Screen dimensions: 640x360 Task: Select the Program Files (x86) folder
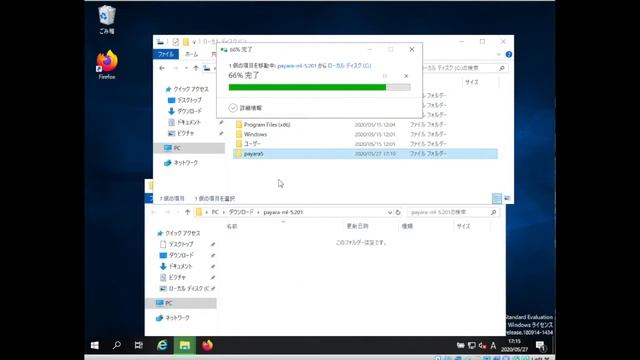click(x=365, y=124)
